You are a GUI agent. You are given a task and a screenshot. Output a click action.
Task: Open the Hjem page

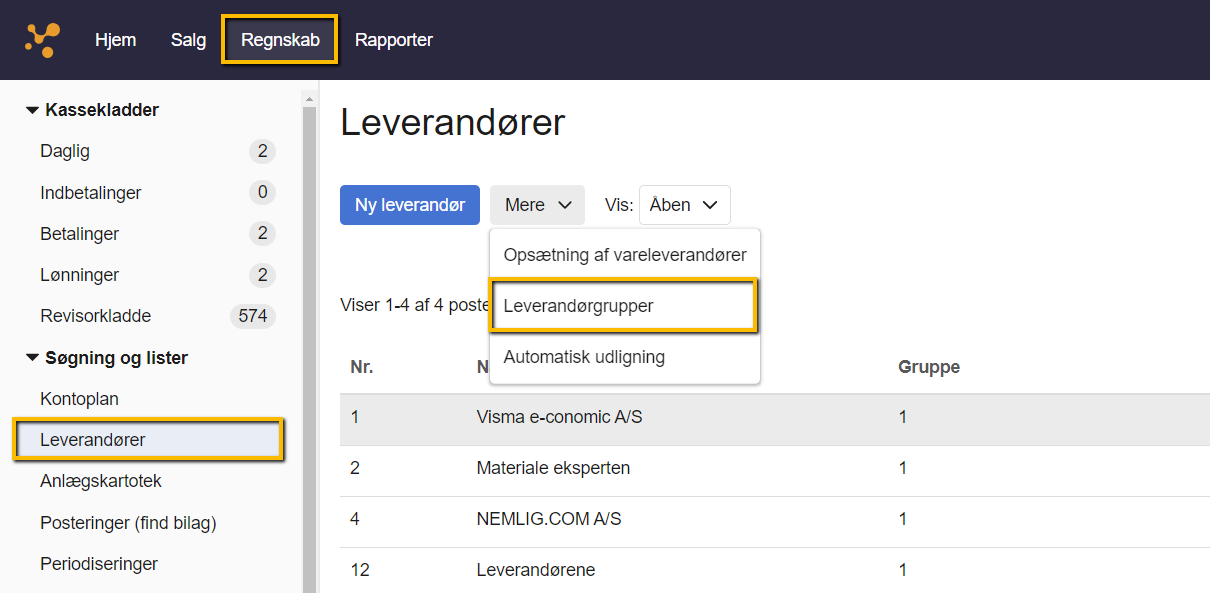point(115,40)
